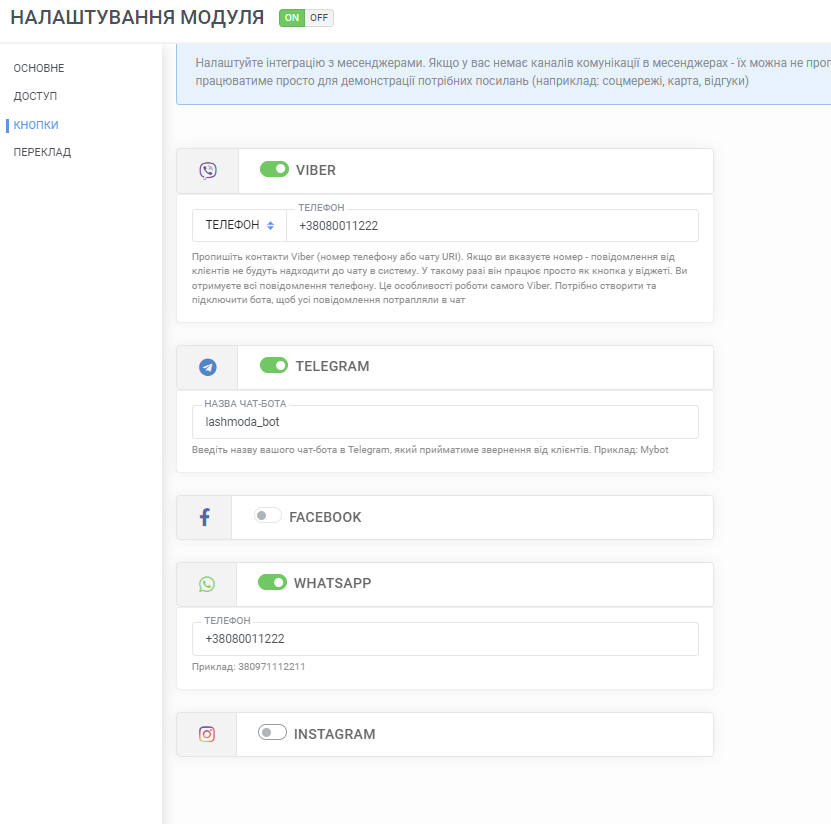Click the Facebook logo icon
The image size is (831, 824).
205,517
